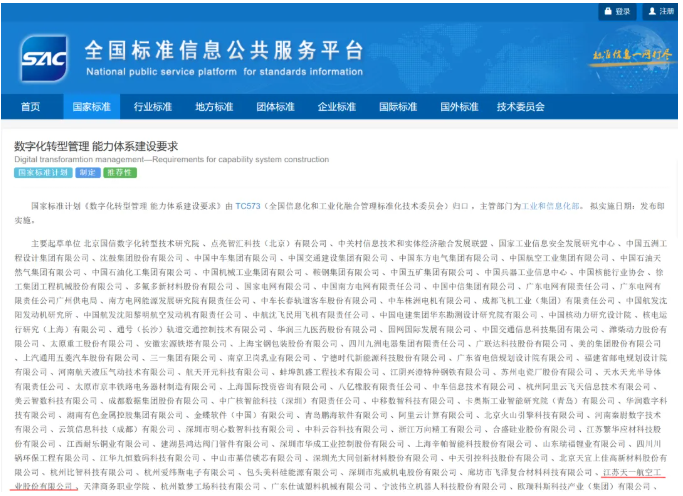
Task: Click the platform title 全国标准信息公共服务平台
Action: click(224, 50)
